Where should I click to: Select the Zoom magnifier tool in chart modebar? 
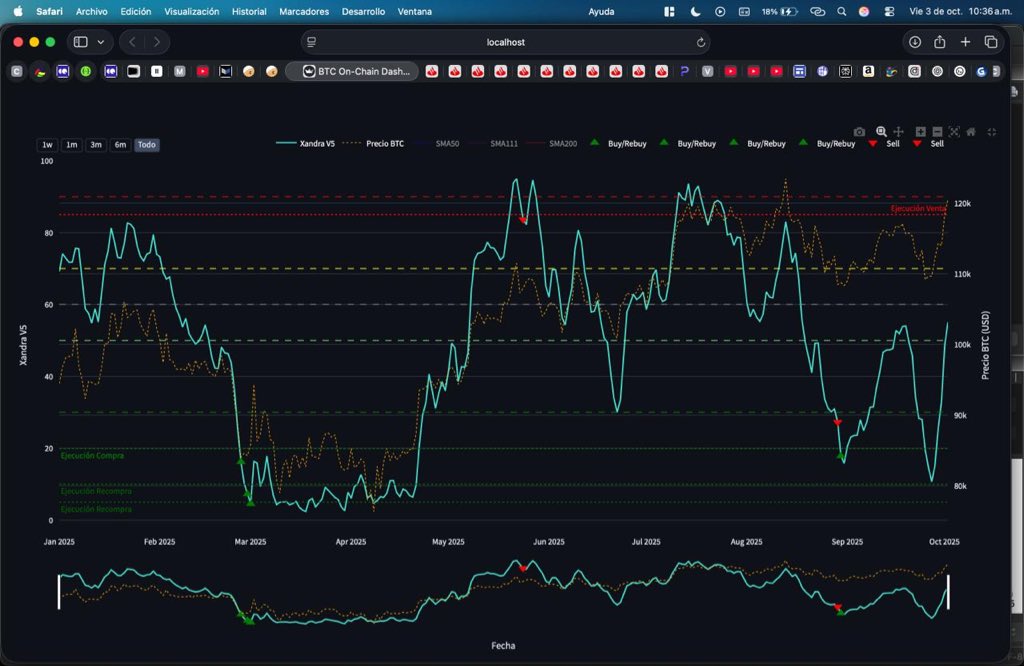point(881,132)
